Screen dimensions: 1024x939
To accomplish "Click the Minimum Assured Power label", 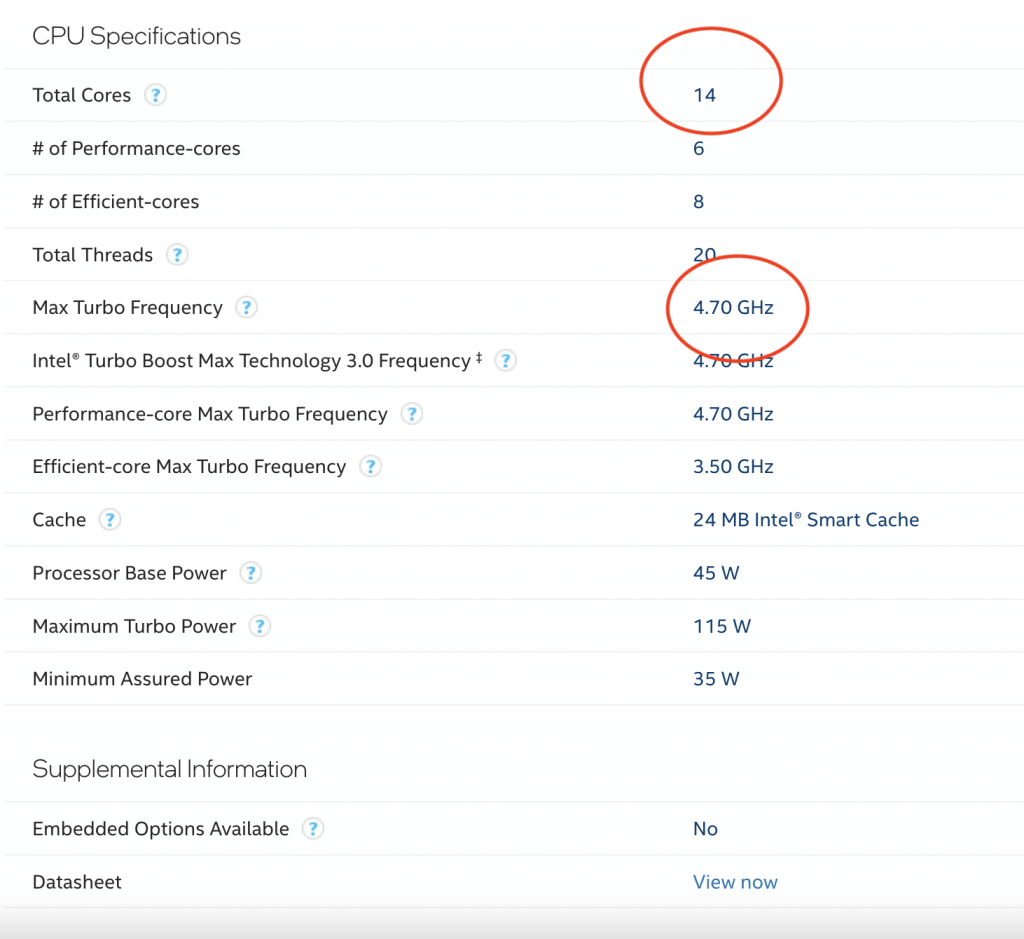I will (142, 679).
